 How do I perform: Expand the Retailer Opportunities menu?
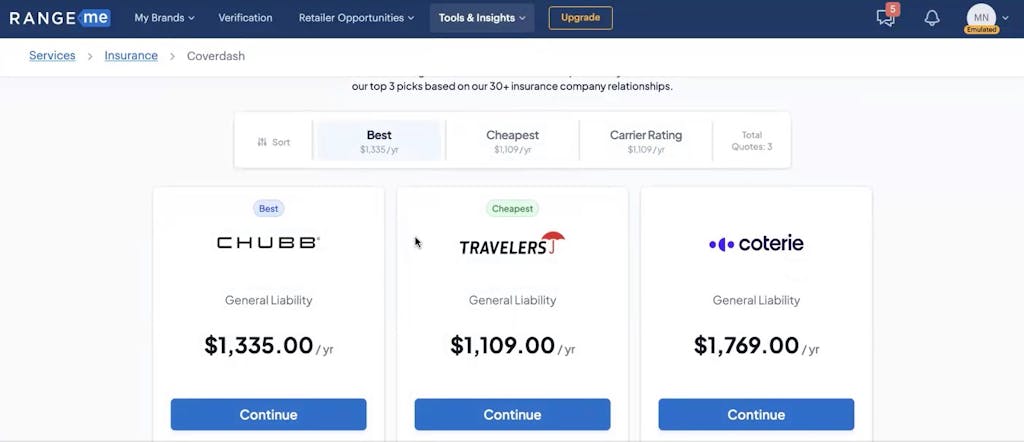coord(356,18)
